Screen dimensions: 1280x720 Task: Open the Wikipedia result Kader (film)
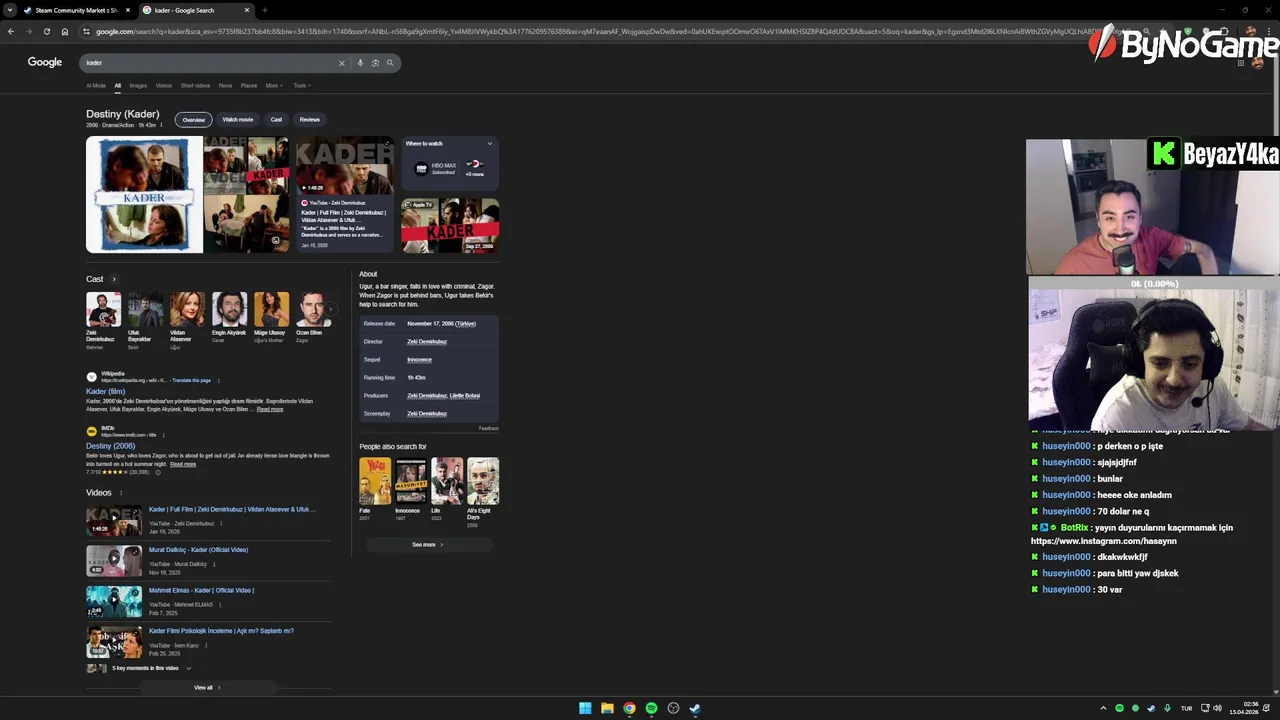tap(106, 391)
